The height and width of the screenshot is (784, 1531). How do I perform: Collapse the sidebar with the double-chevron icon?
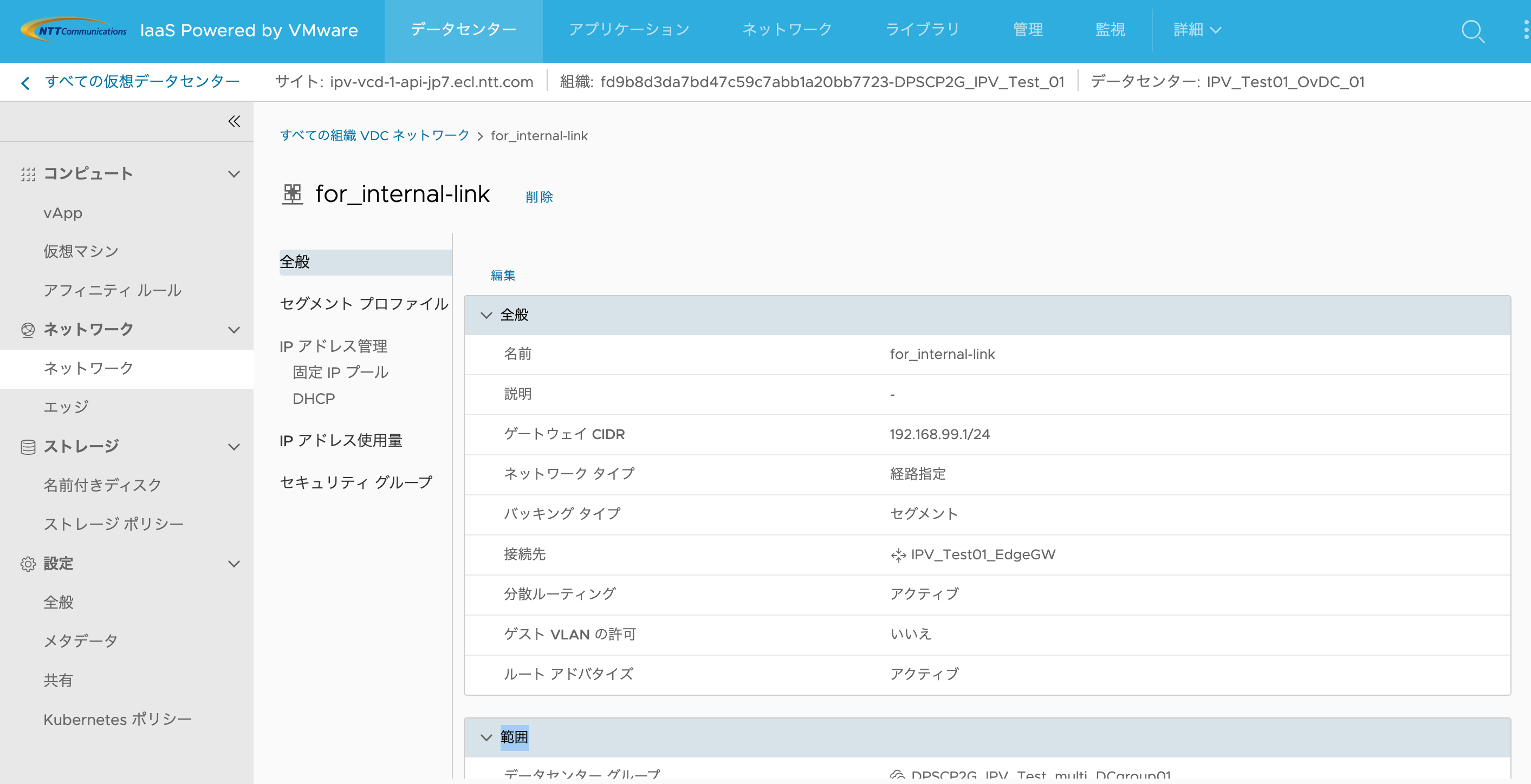coord(233,121)
